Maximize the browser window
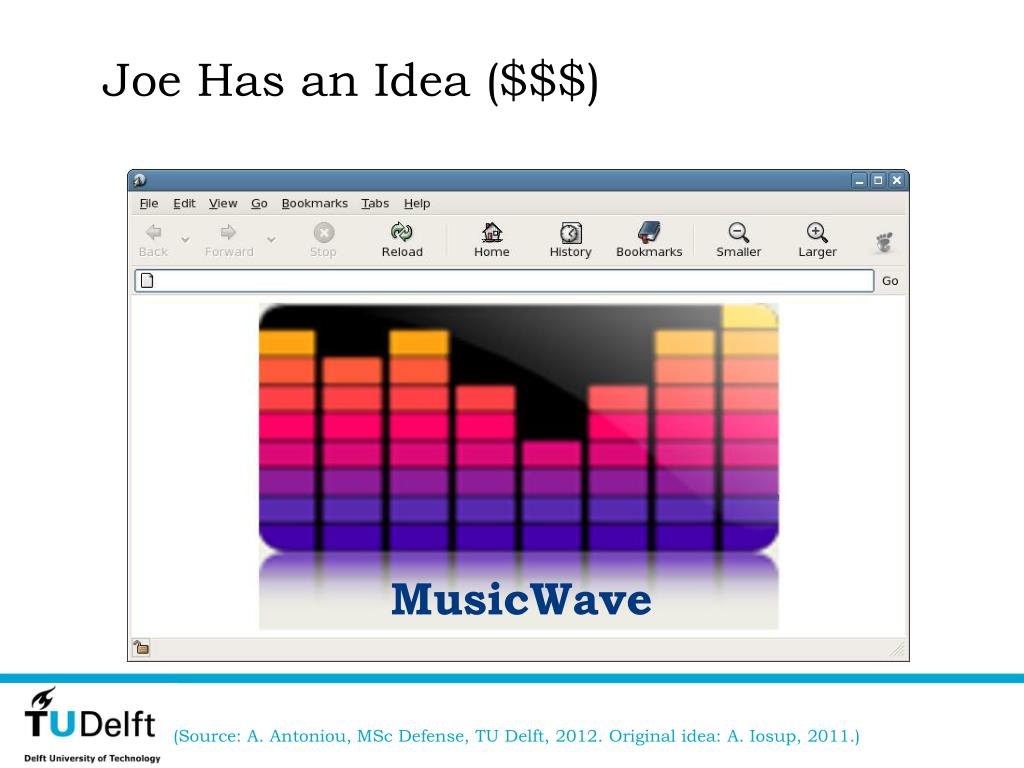1024x768 pixels. (878, 180)
